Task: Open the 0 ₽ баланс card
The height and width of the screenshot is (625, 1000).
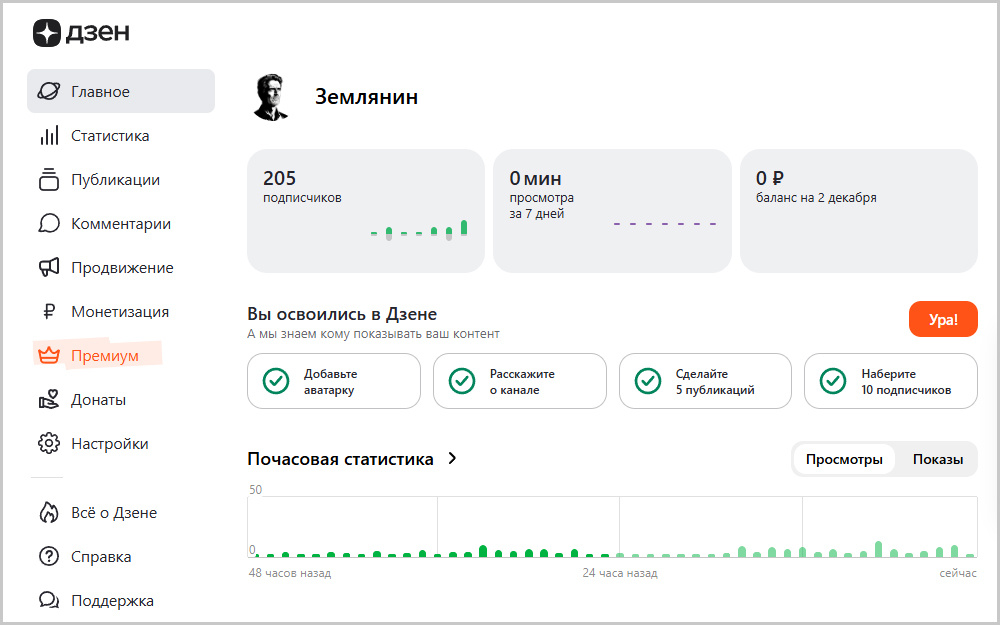Action: pyautogui.click(x=858, y=211)
